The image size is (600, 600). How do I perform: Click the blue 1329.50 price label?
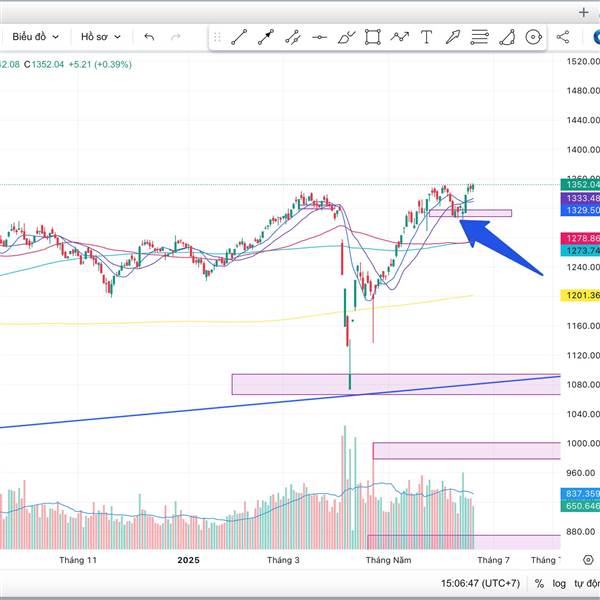[580, 210]
